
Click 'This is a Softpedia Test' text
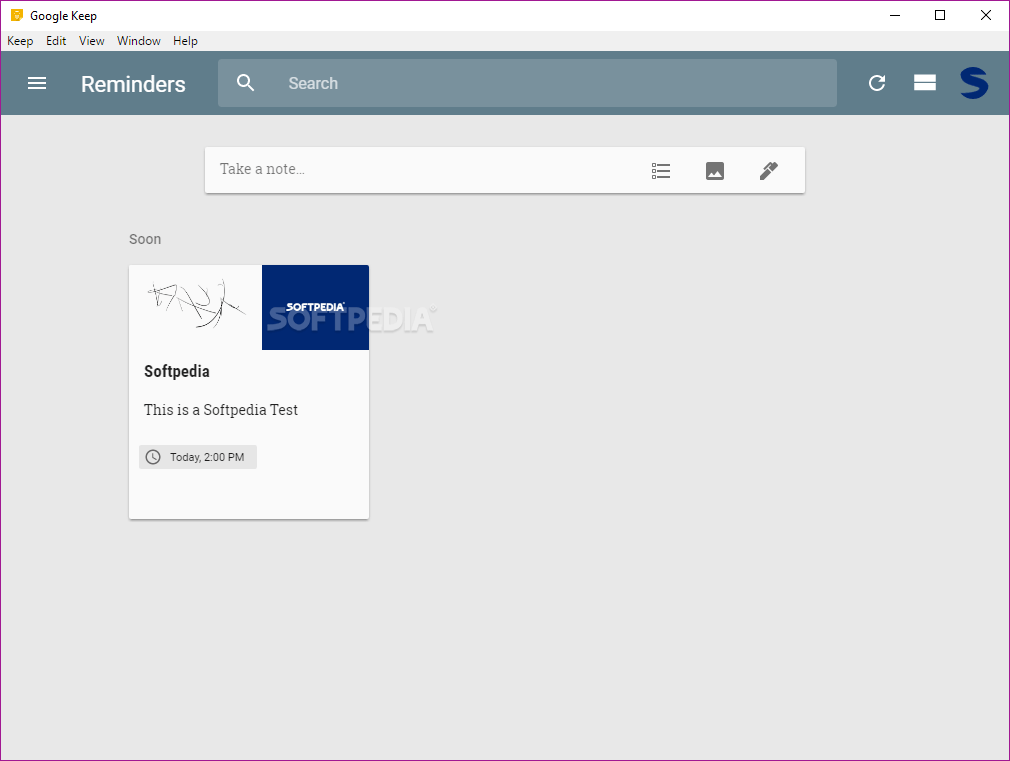(221, 410)
